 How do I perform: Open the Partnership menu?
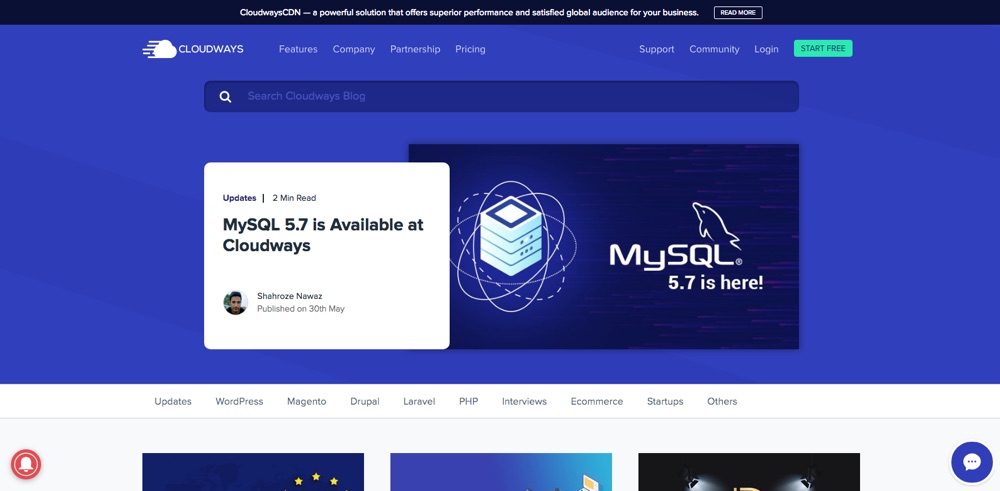pos(415,49)
